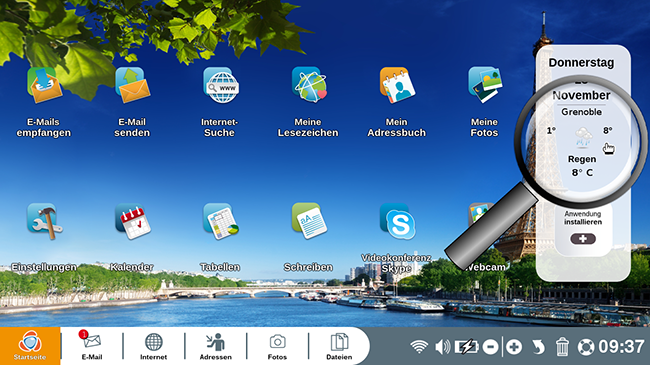Screen dimensions: 650x365
Task: Open the trash bin icon
Action: [x=562, y=347]
